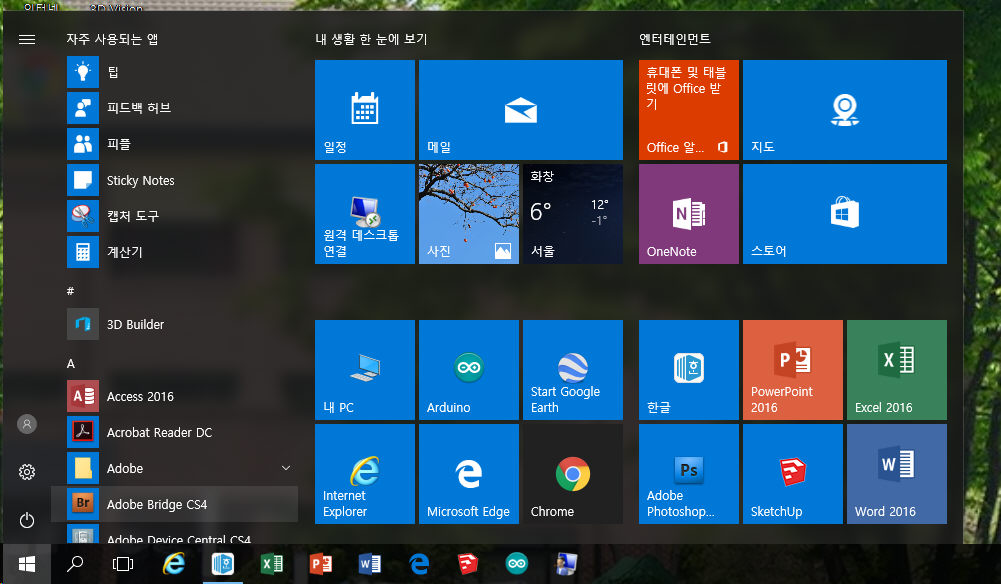Open the Excel 2016 tile
Image resolution: width=1001 pixels, height=584 pixels.
point(897,370)
